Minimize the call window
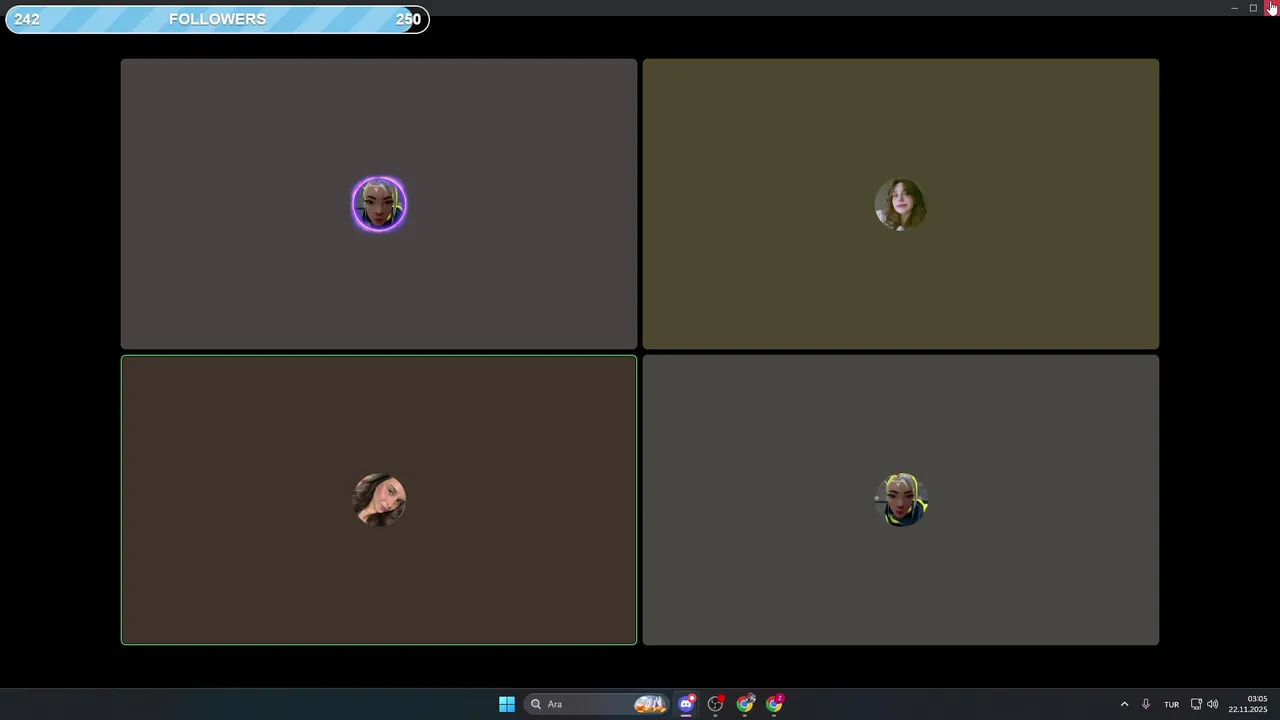This screenshot has height=720, width=1280. (x=1234, y=8)
